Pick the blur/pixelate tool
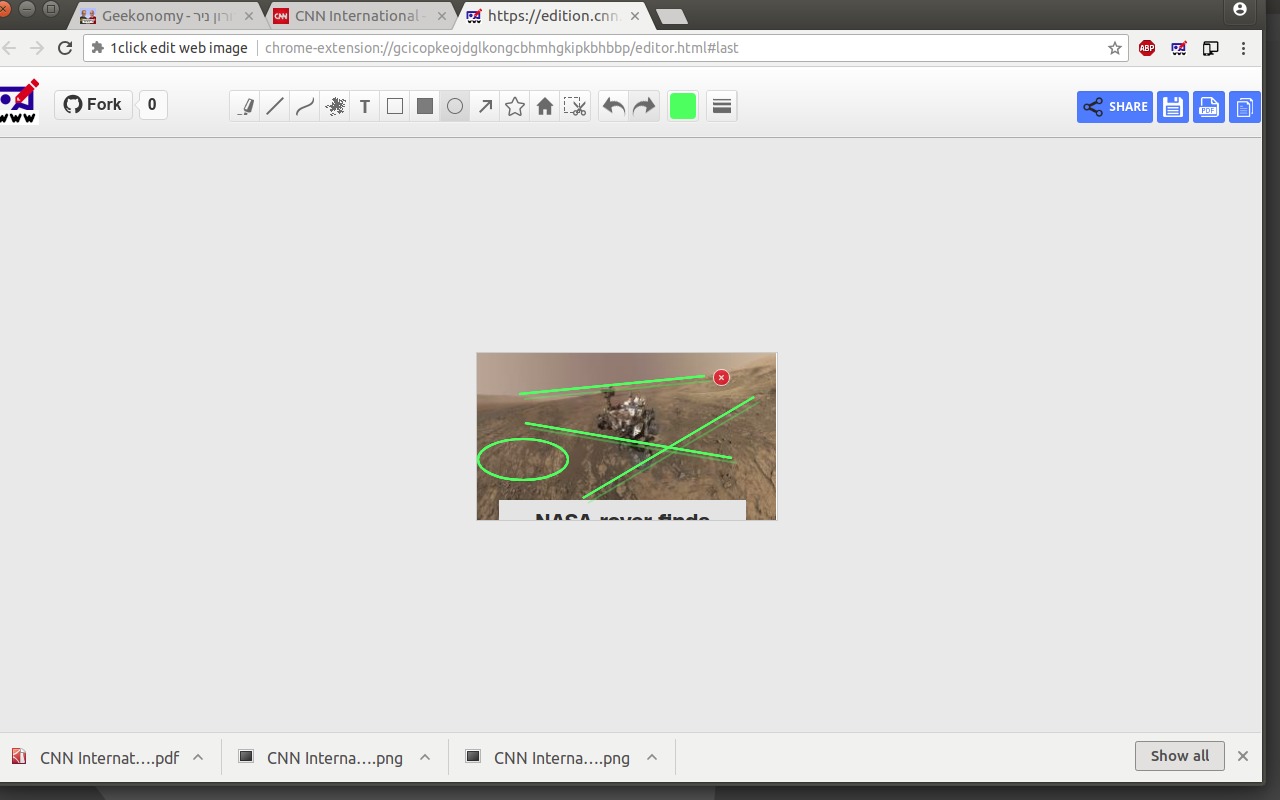The height and width of the screenshot is (800, 1280). 335,106
